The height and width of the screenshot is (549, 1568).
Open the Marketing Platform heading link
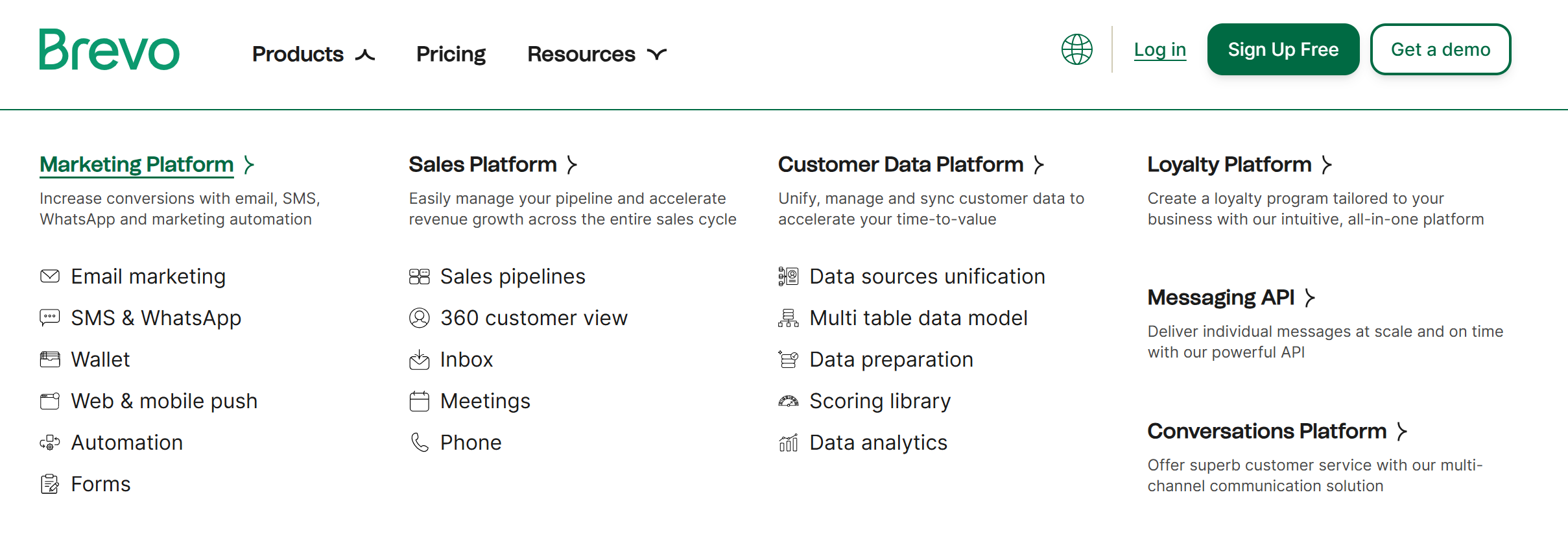136,165
